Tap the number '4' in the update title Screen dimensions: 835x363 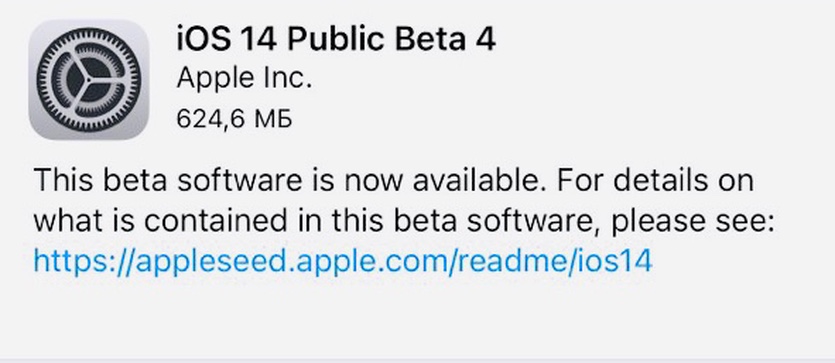[486, 39]
